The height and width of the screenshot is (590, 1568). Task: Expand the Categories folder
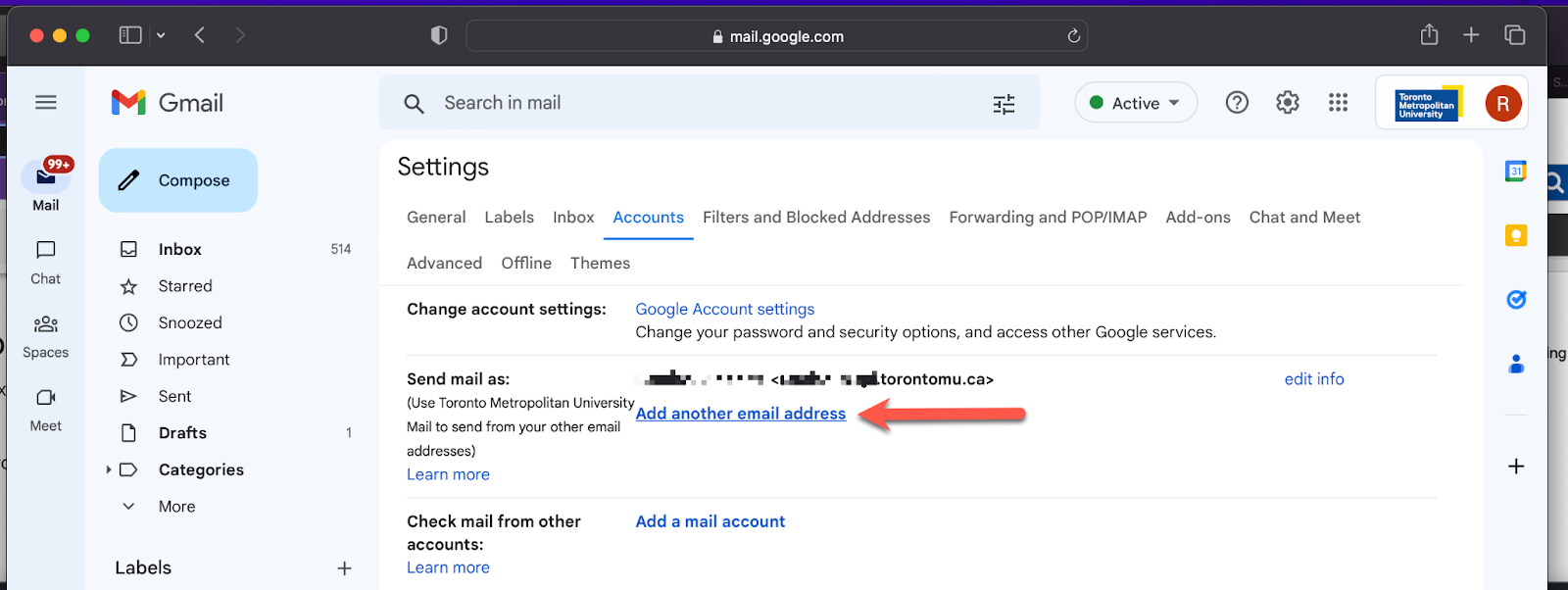point(109,470)
